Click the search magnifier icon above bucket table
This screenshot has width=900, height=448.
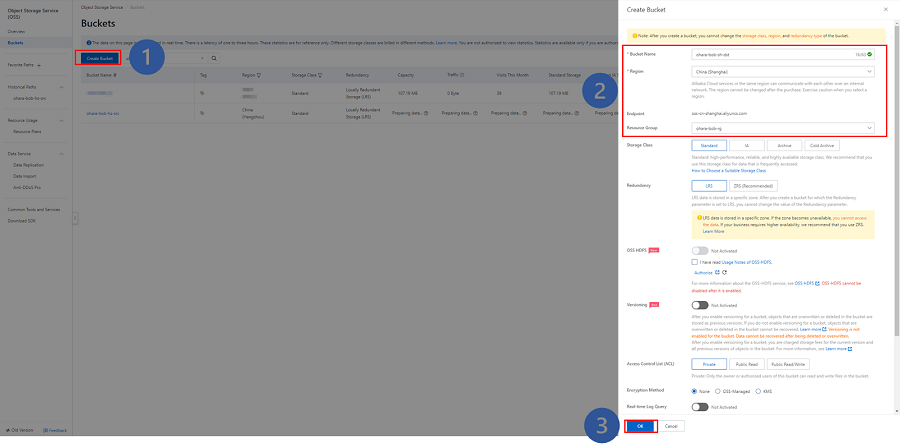point(214,58)
